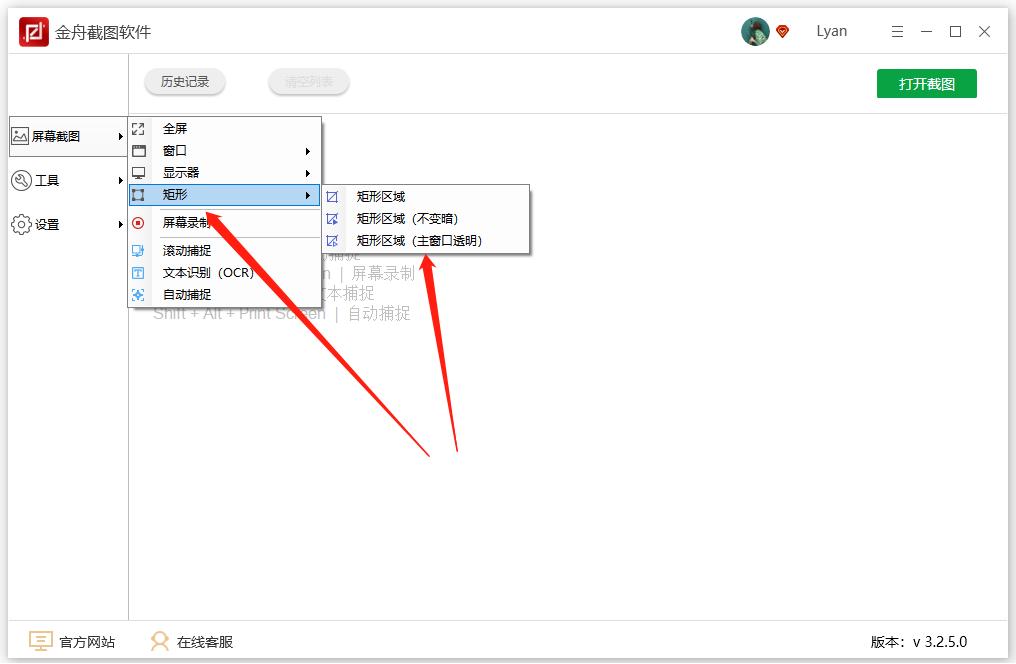Click the 矩形区域（主窗口透明）icon

pyautogui.click(x=333, y=240)
